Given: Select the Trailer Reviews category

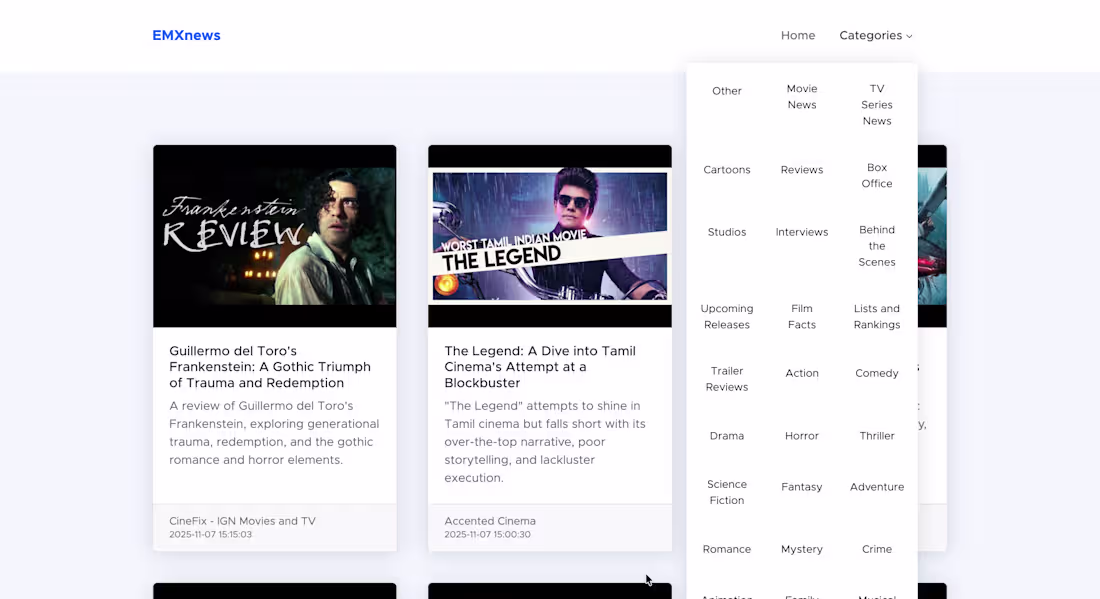Looking at the screenshot, I should pos(726,379).
